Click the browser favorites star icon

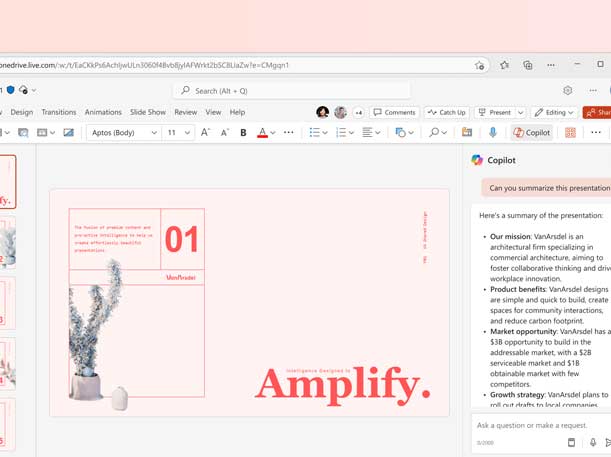(x=480, y=65)
